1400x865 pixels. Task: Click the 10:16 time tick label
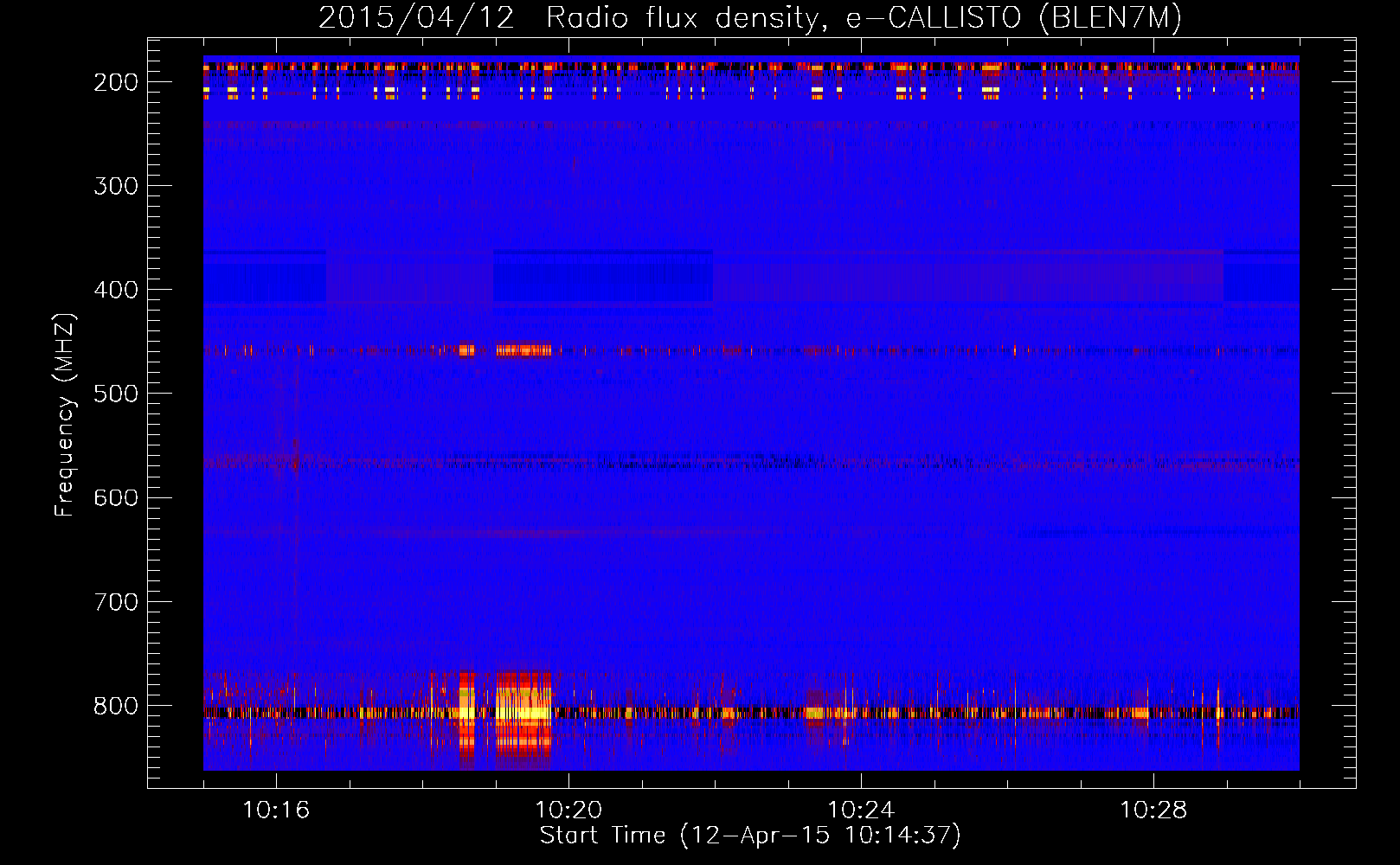pyautogui.click(x=276, y=810)
